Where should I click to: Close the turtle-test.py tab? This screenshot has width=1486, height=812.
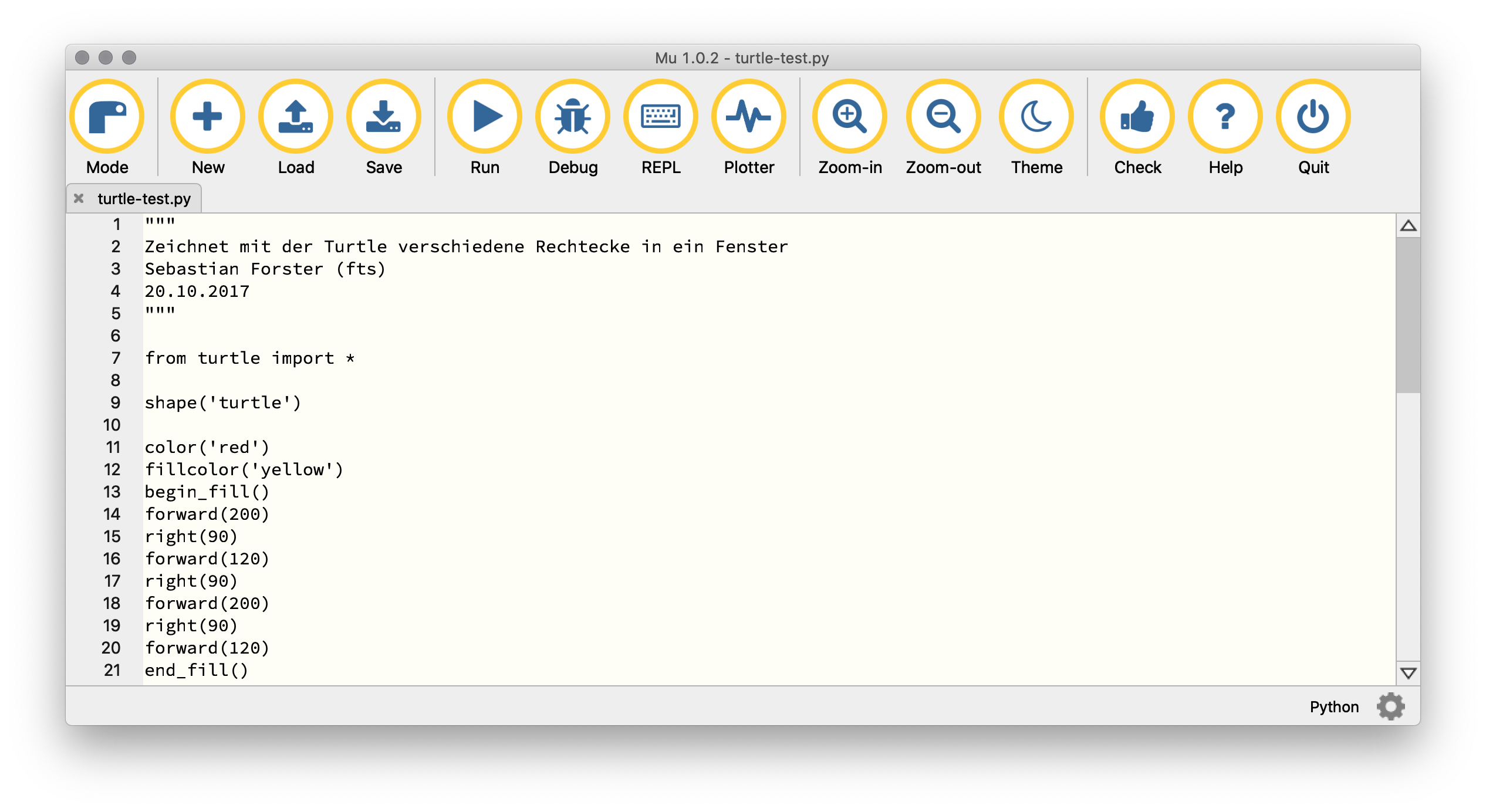point(80,199)
